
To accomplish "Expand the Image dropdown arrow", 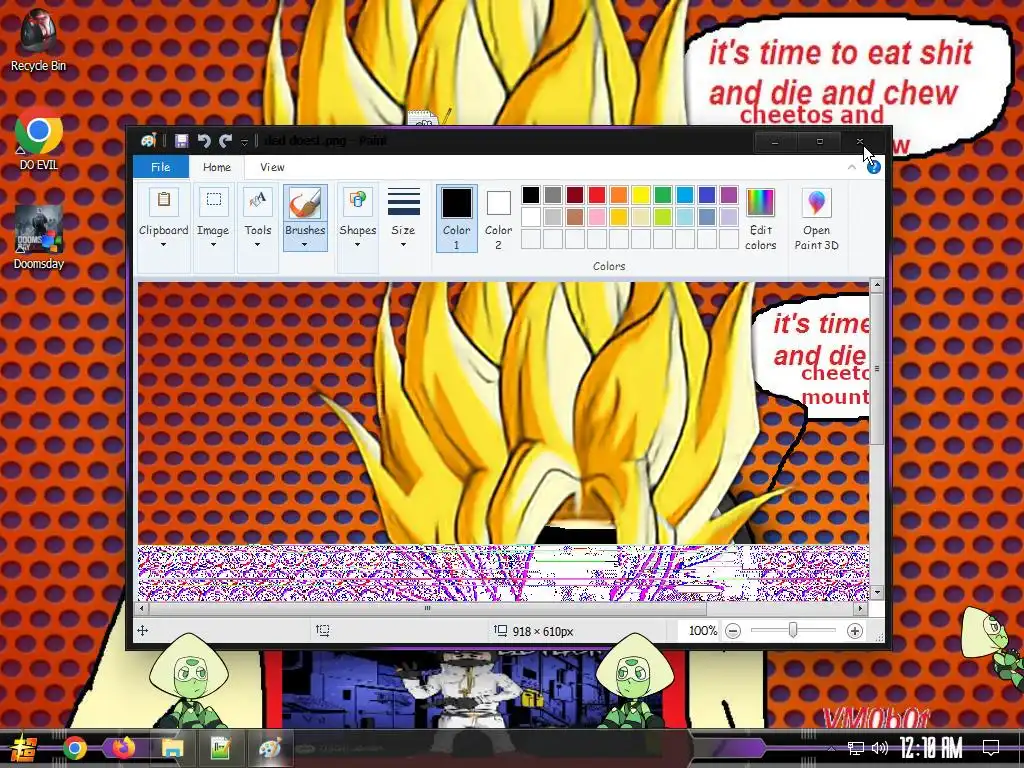I will pos(213,245).
